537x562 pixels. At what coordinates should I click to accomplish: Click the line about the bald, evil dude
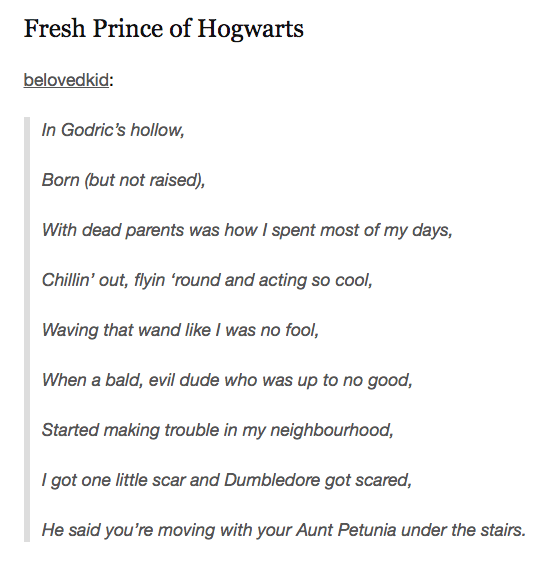coord(227,380)
